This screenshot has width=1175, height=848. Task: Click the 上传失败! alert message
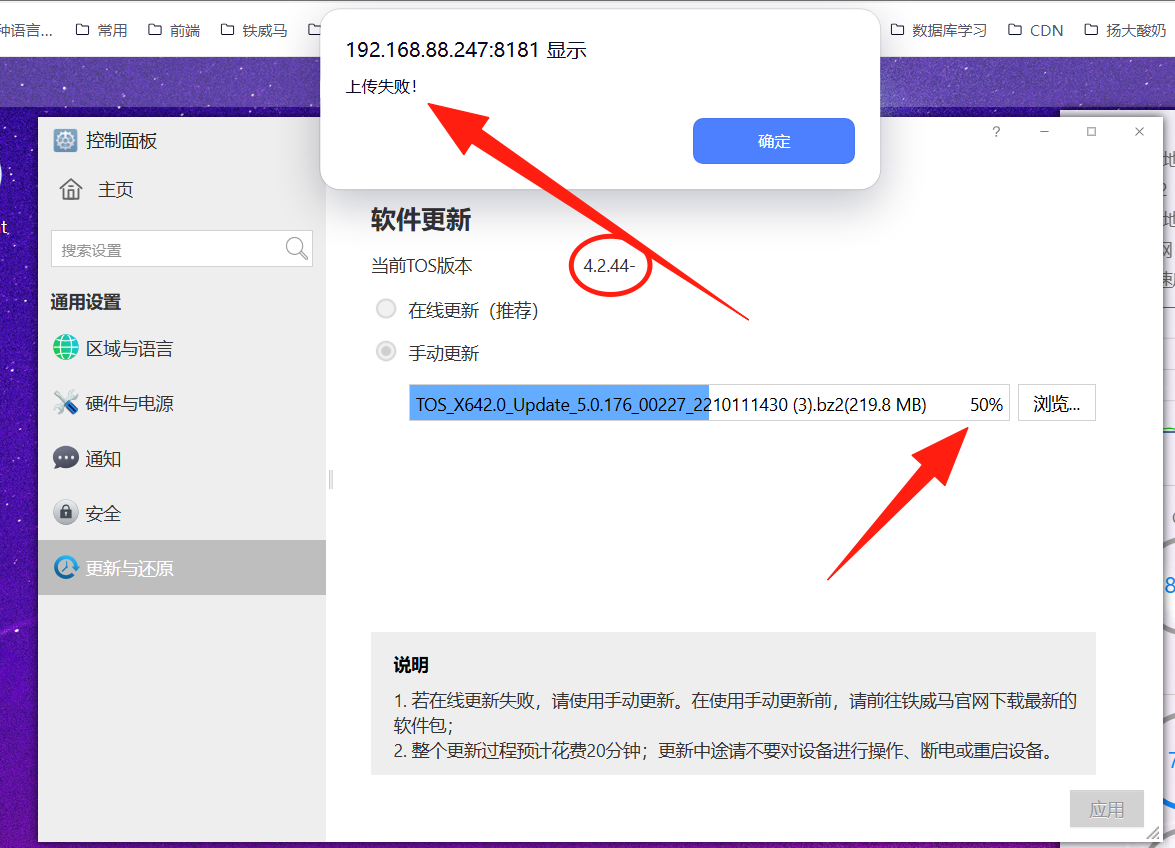point(381,87)
